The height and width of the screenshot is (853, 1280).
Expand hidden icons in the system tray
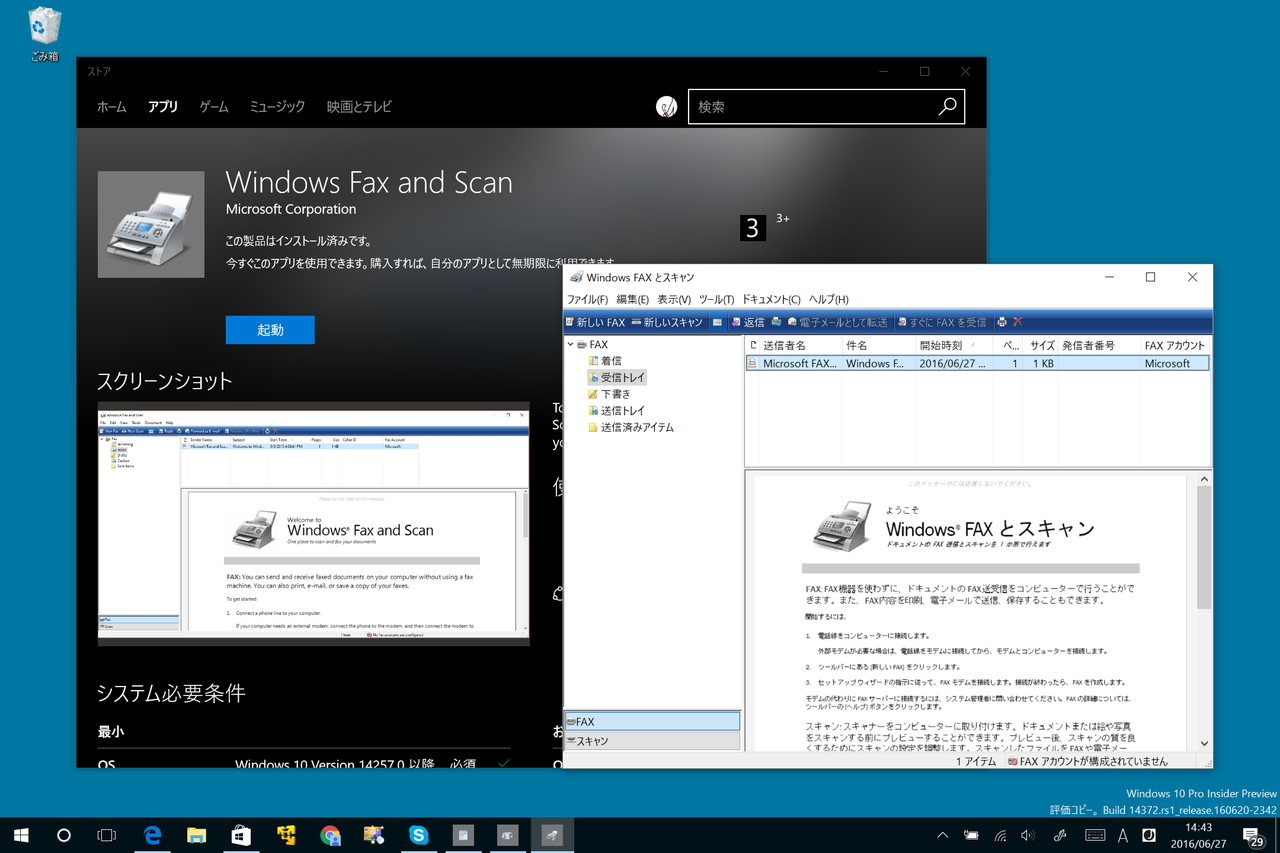(941, 835)
